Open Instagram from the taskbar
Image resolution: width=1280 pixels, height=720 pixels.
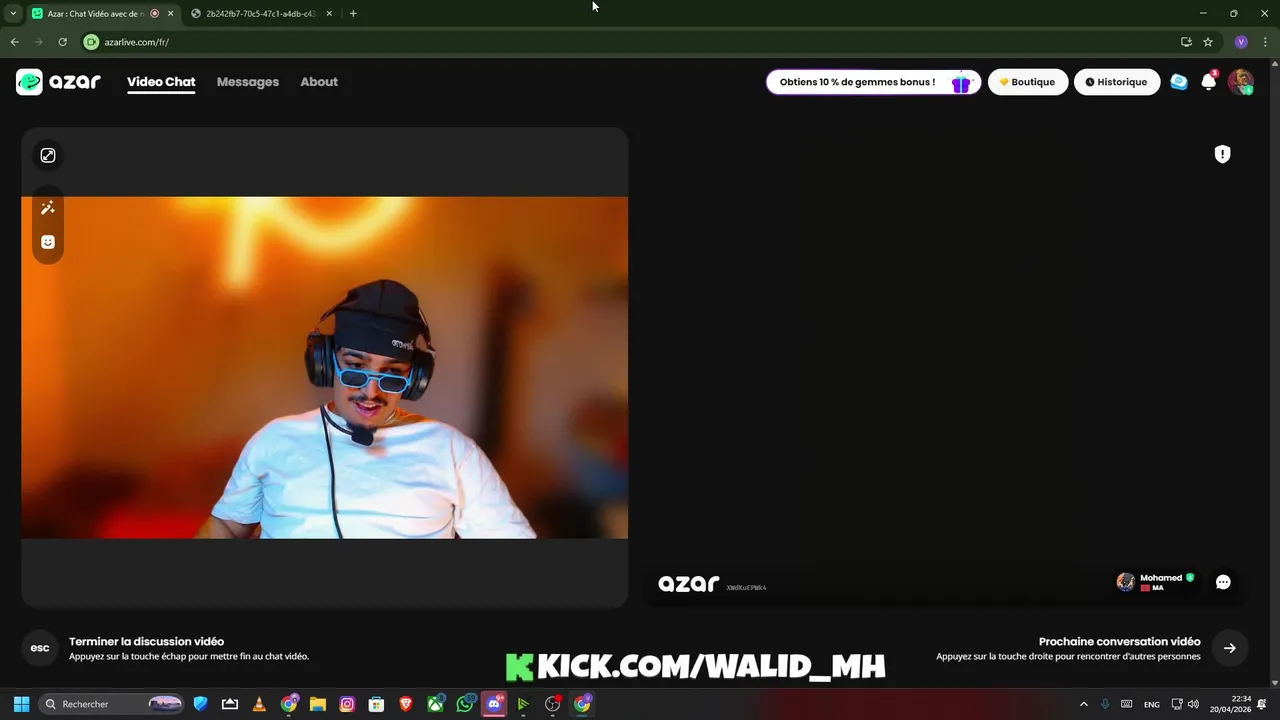click(x=347, y=704)
